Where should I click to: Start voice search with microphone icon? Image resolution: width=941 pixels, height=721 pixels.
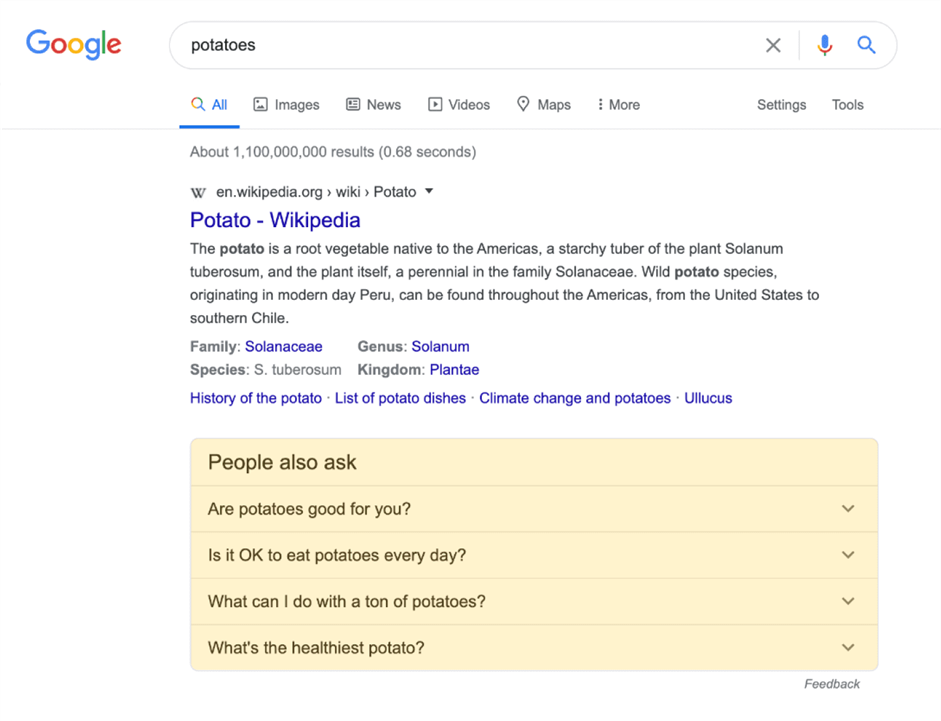click(824, 45)
